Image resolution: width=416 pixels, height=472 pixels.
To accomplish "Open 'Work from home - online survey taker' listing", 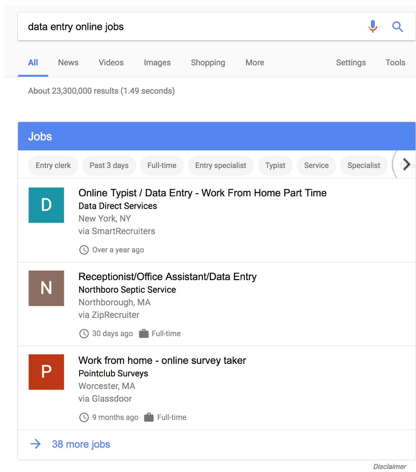I will click(162, 360).
